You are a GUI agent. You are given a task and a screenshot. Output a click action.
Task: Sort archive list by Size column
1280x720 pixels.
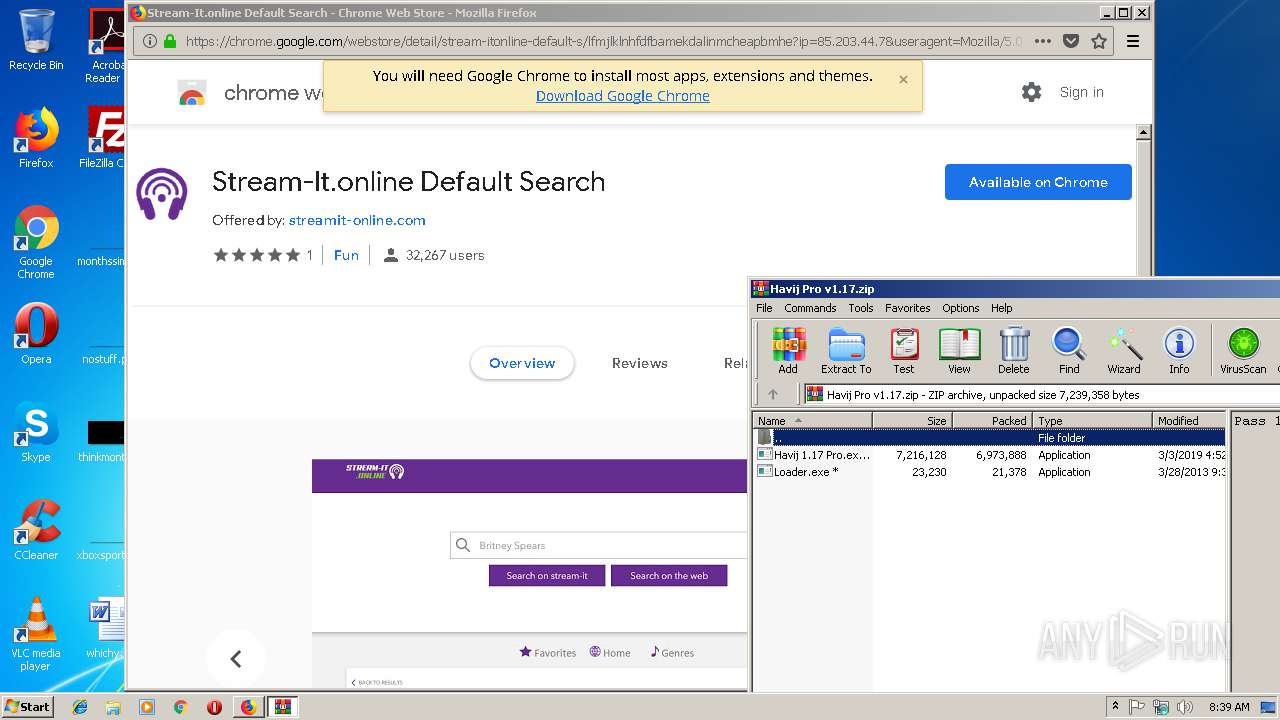click(x=912, y=421)
